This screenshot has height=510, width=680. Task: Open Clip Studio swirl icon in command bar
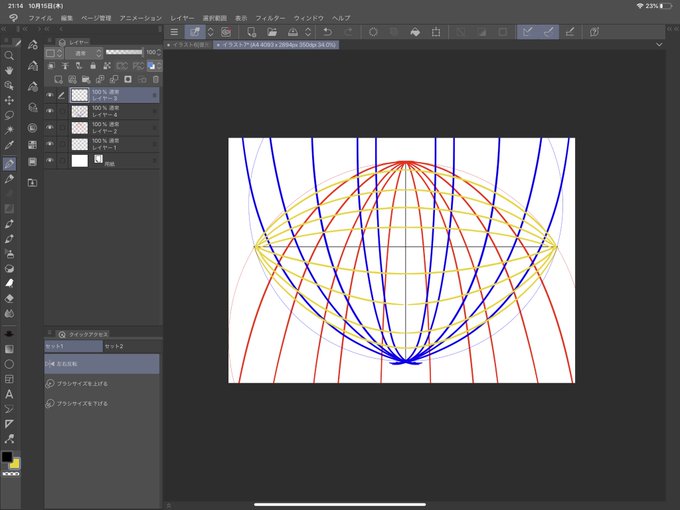[x=226, y=32]
